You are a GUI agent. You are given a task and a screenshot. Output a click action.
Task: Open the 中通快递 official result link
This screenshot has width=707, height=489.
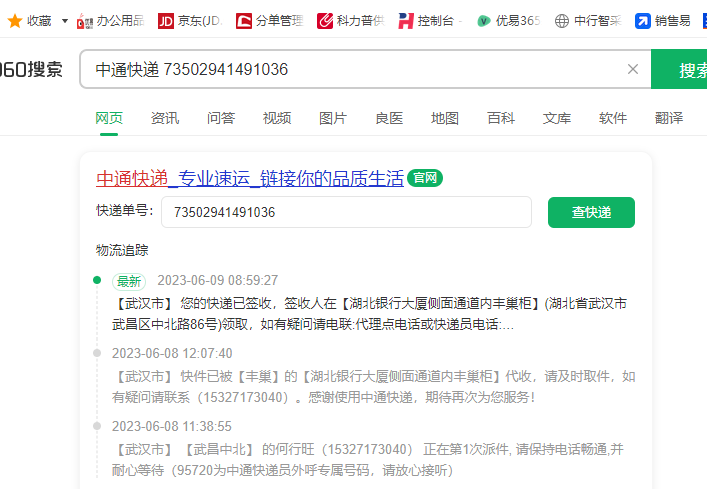pyautogui.click(x=250, y=178)
